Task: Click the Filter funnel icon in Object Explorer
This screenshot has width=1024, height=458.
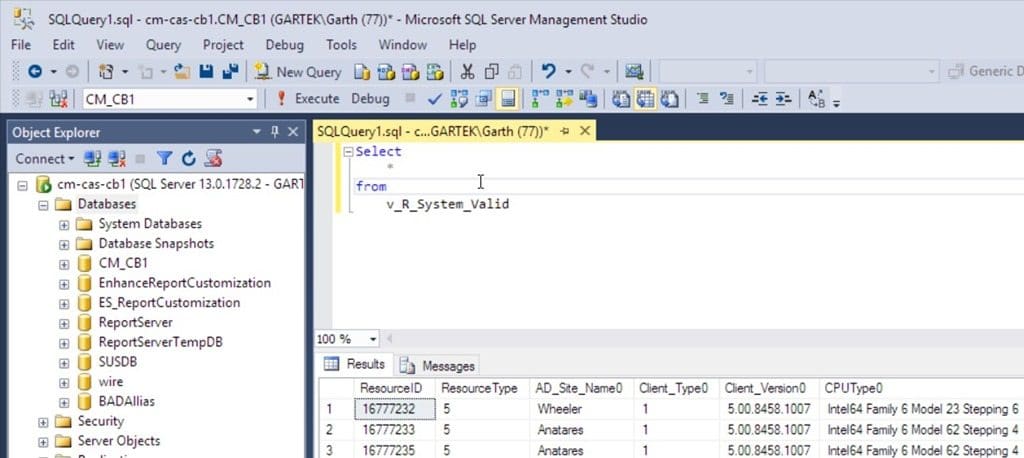Action: tap(165, 158)
